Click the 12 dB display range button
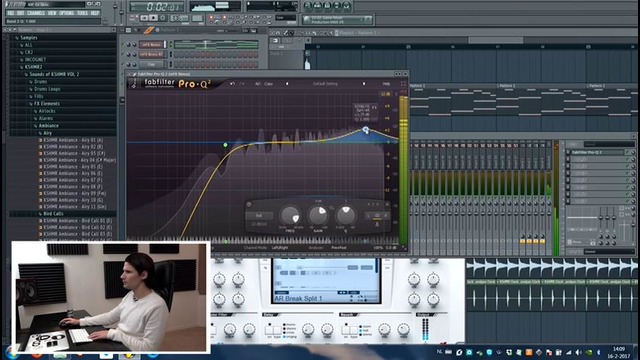Image resolution: width=640 pixels, height=360 pixels. click(385, 94)
